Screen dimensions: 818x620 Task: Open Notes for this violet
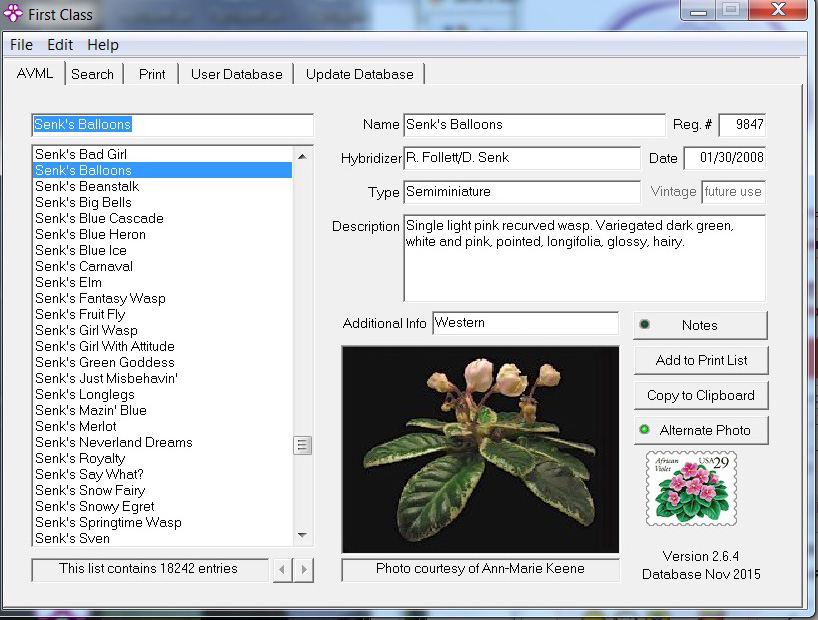(x=701, y=325)
